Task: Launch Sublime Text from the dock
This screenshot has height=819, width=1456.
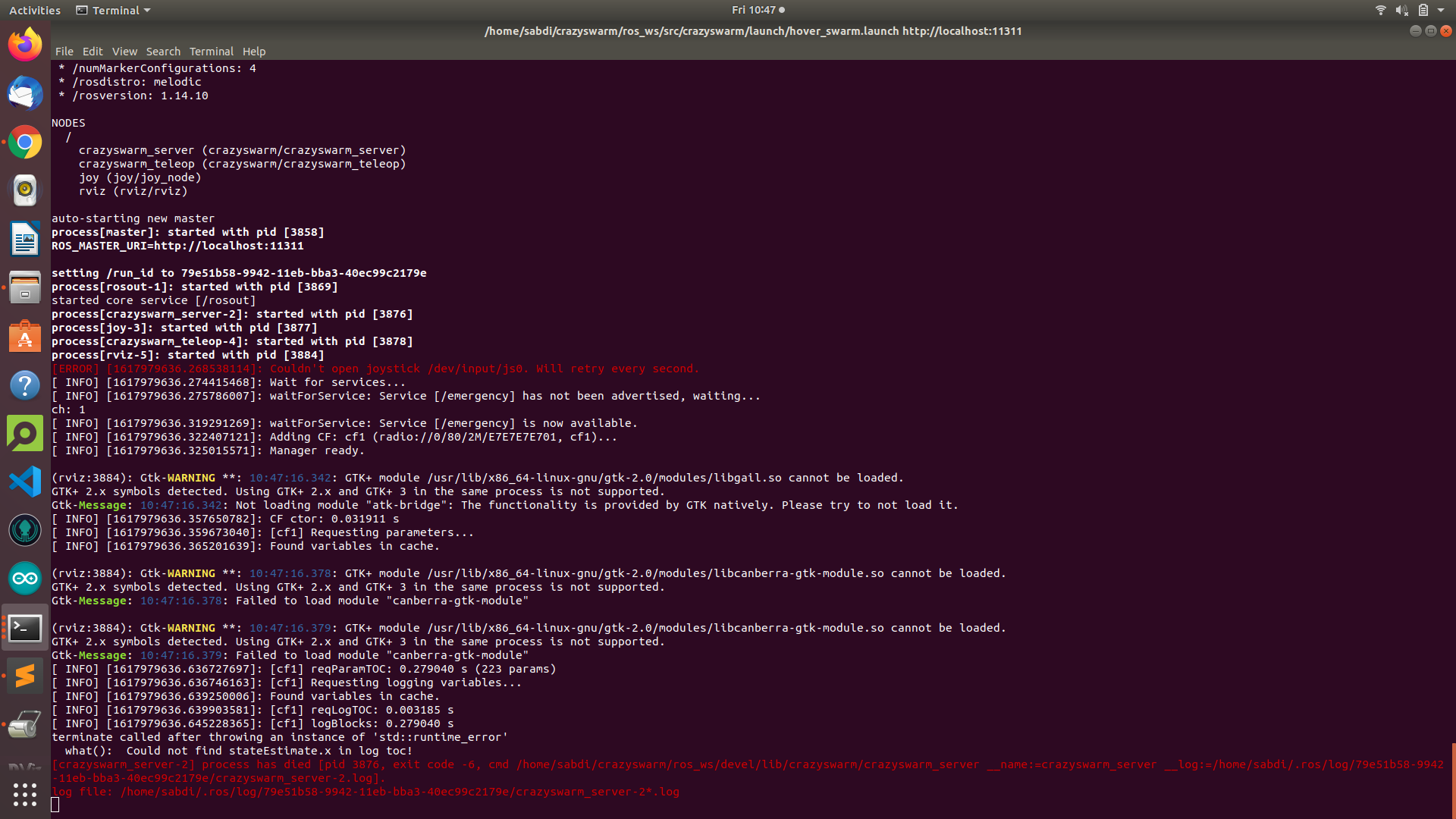Action: pyautogui.click(x=25, y=676)
